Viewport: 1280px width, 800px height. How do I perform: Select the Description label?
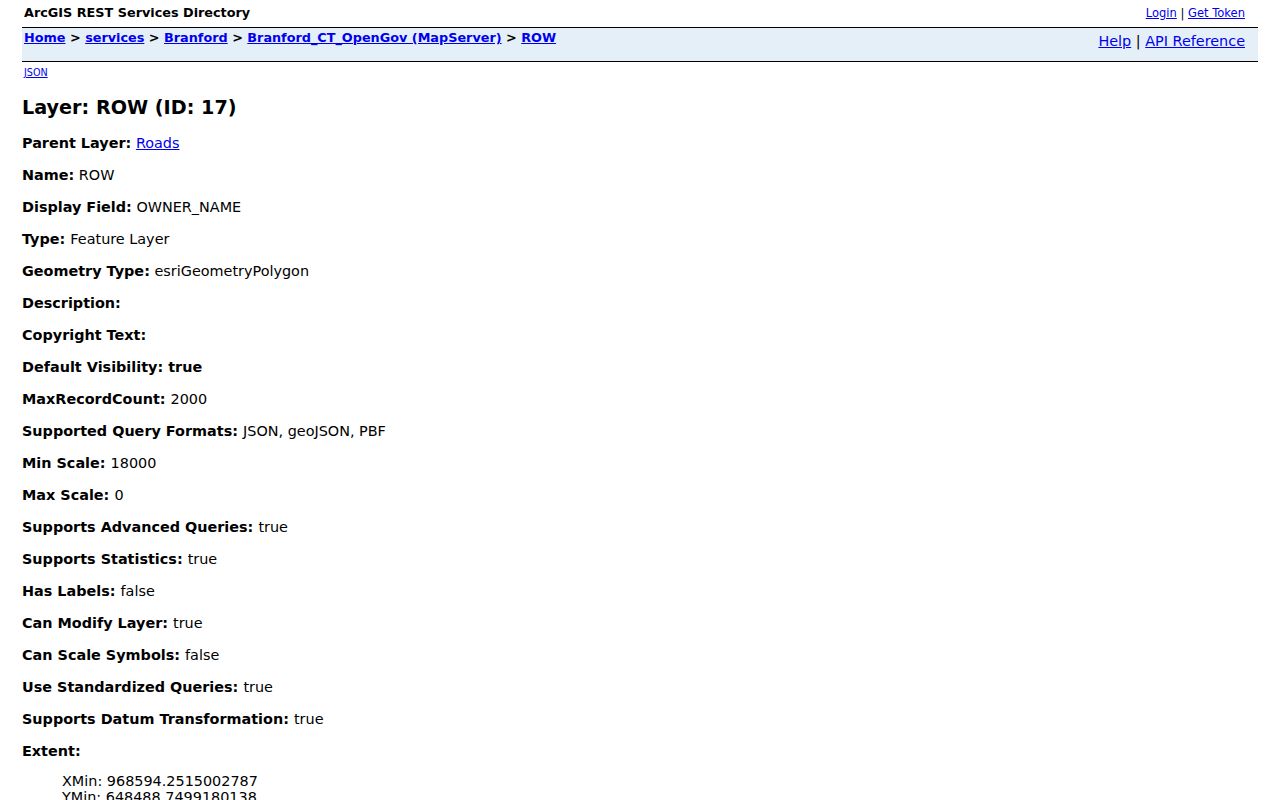71,303
